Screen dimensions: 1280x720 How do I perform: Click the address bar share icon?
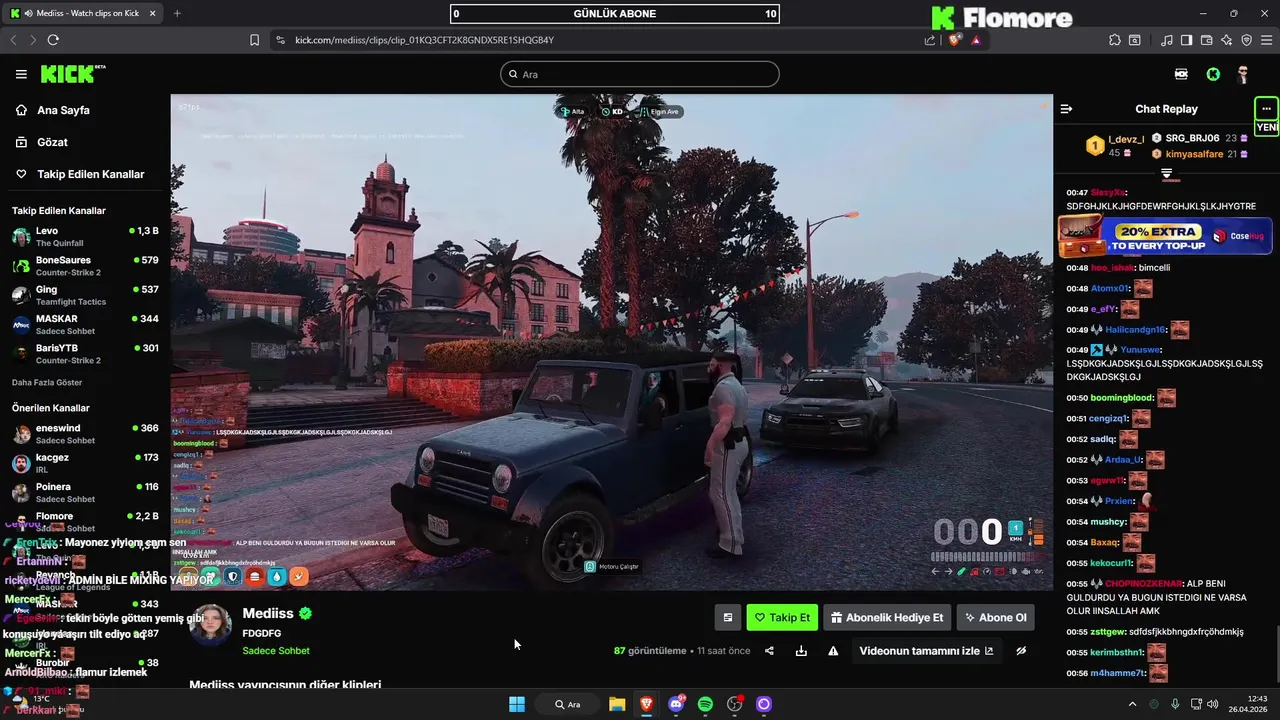(x=930, y=40)
